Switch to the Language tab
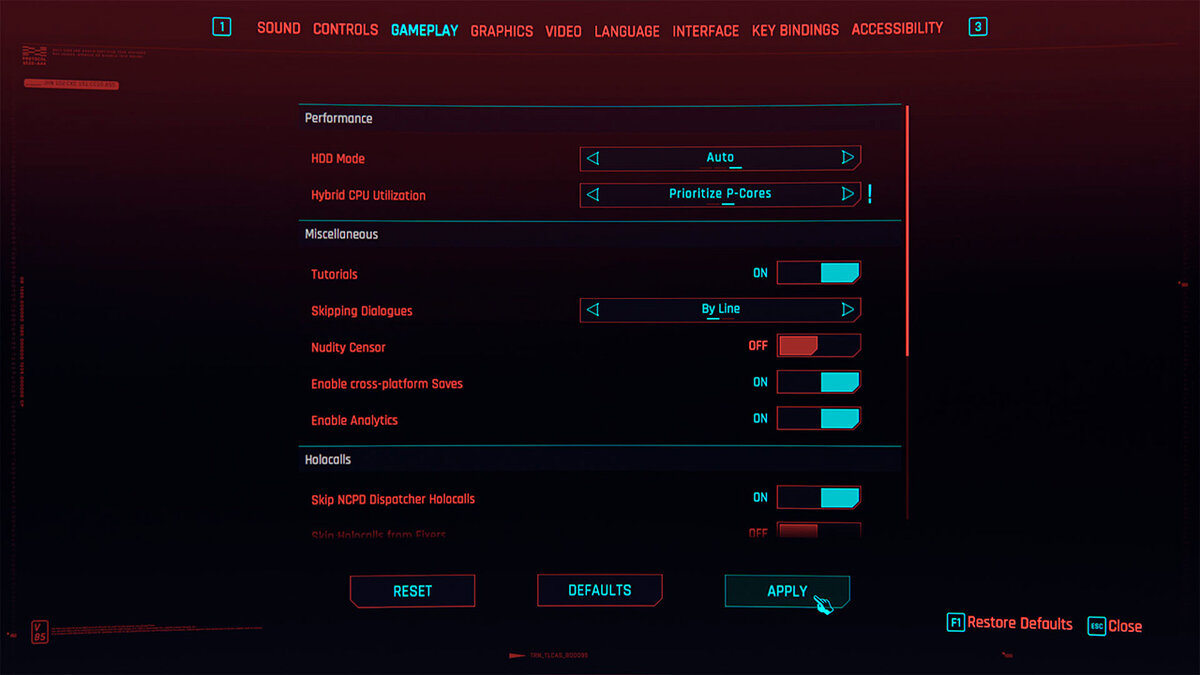Screen dimensions: 1200x675 [x=627, y=31]
